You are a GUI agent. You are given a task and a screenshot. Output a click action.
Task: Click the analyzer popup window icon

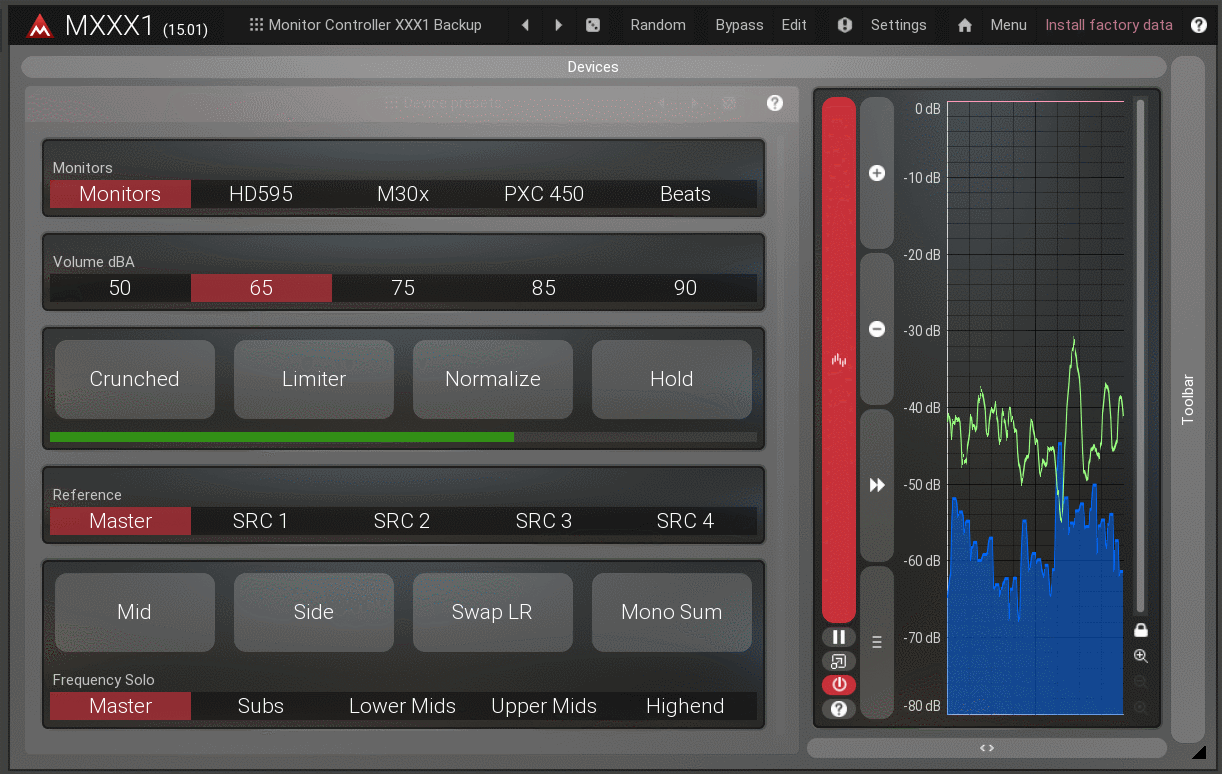click(839, 661)
